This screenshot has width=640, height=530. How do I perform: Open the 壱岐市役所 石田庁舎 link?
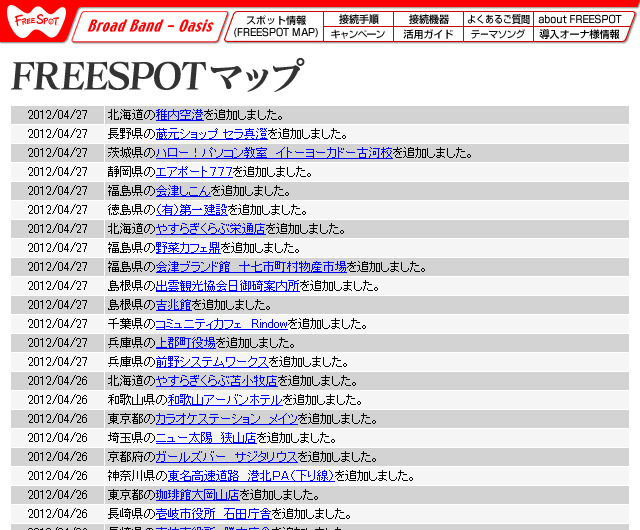pyautogui.click(x=213, y=514)
